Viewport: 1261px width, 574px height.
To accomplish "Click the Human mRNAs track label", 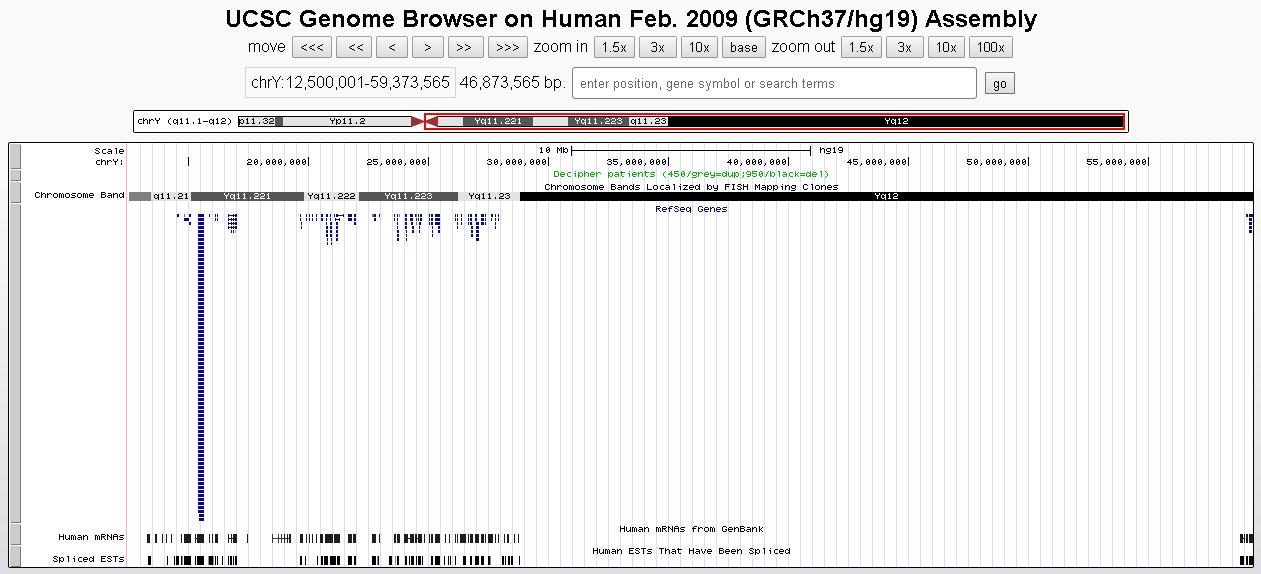I will click(90, 537).
